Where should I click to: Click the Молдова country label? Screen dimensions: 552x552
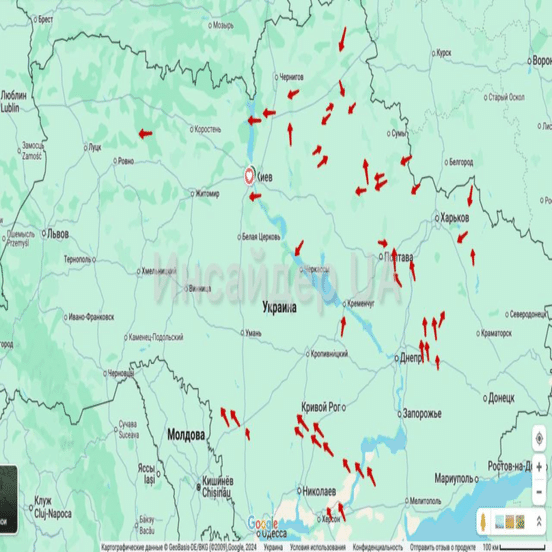point(186,435)
